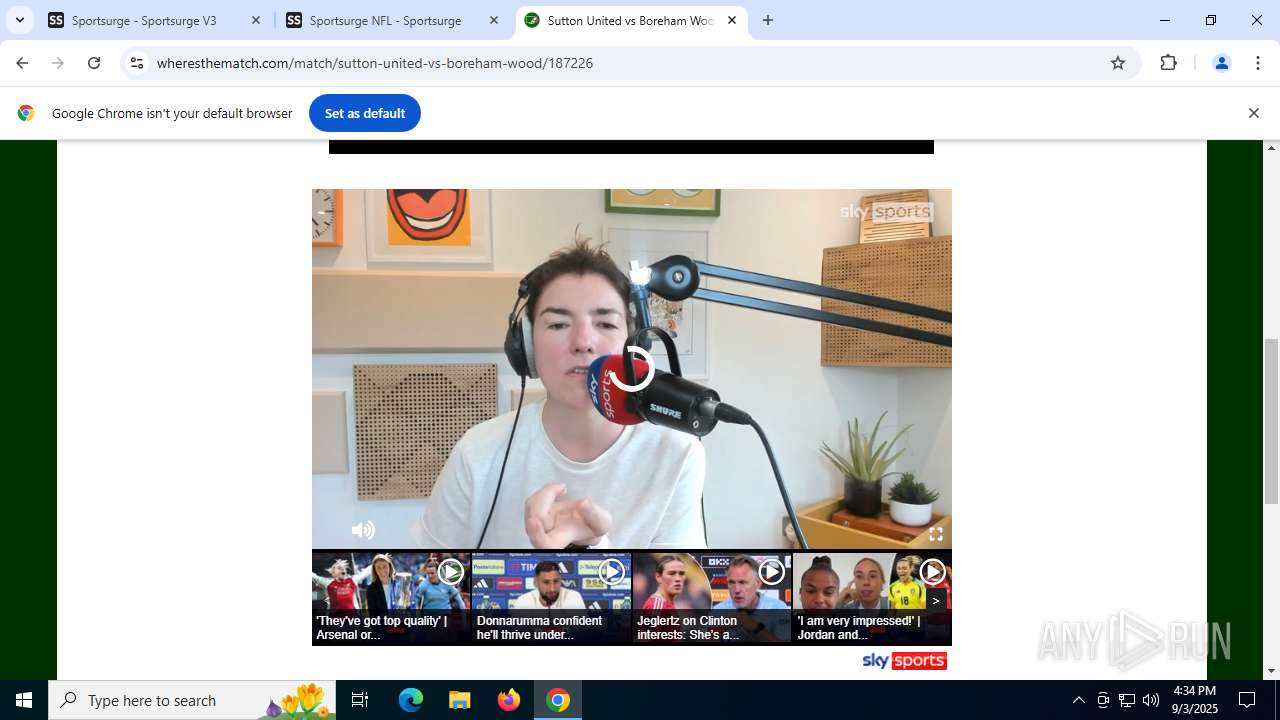This screenshot has height=720, width=1280.
Task: Click the taskbar search box
Action: click(x=194, y=700)
